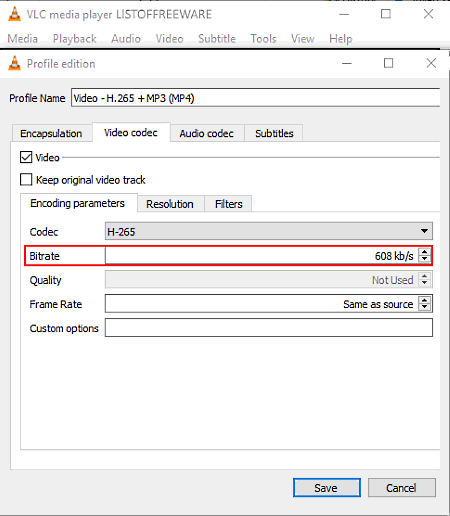Select the Resolution sub-tab
This screenshot has height=516, width=450.
click(x=170, y=204)
